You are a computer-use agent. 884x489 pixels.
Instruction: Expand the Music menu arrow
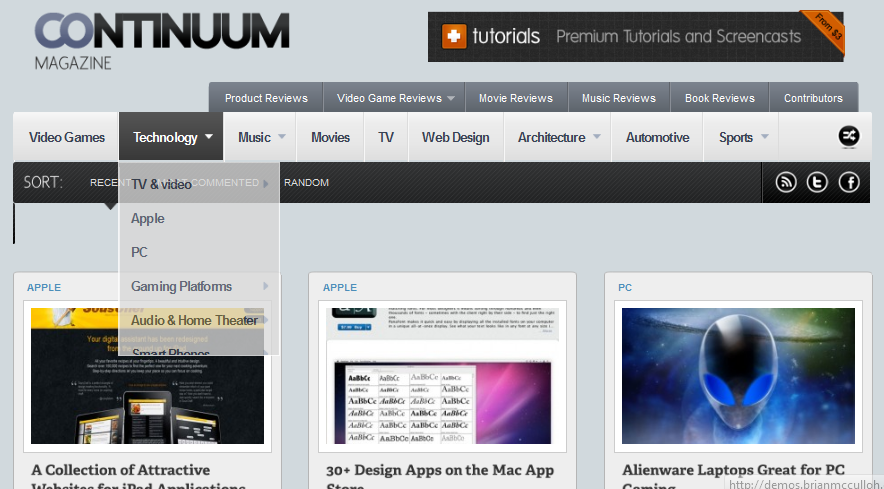click(x=282, y=136)
